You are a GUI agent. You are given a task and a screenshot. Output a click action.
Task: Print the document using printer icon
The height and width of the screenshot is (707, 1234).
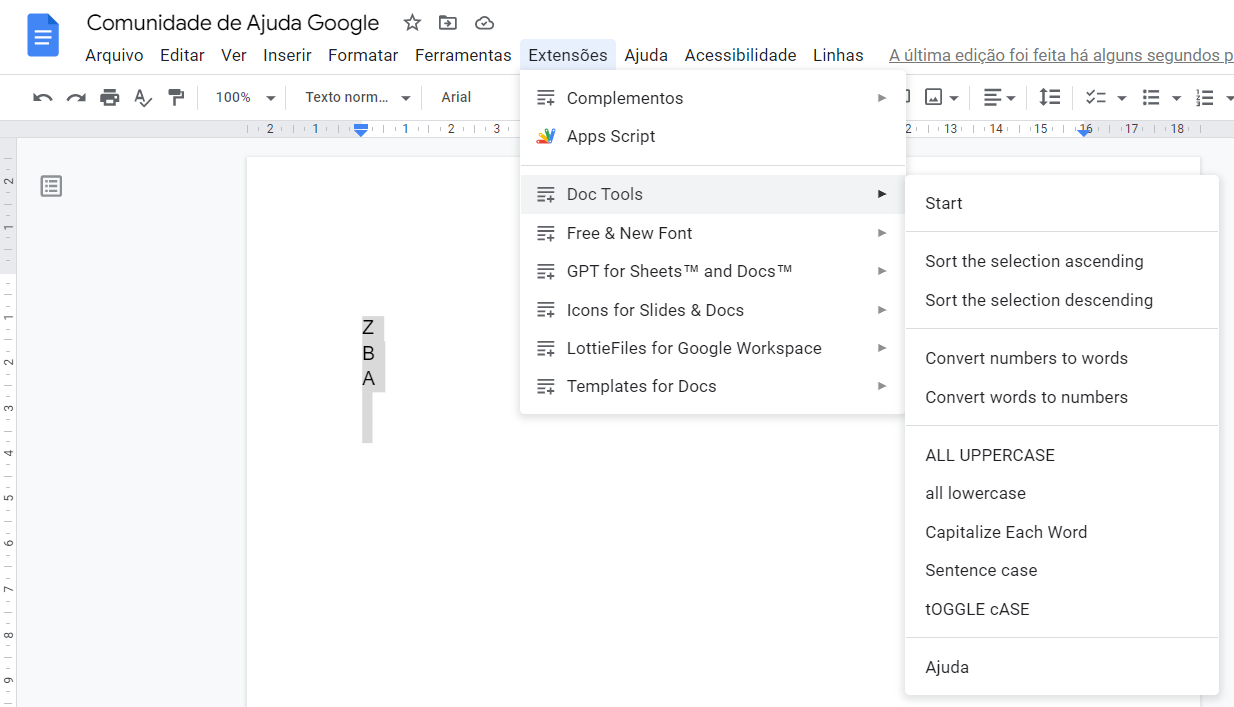110,97
